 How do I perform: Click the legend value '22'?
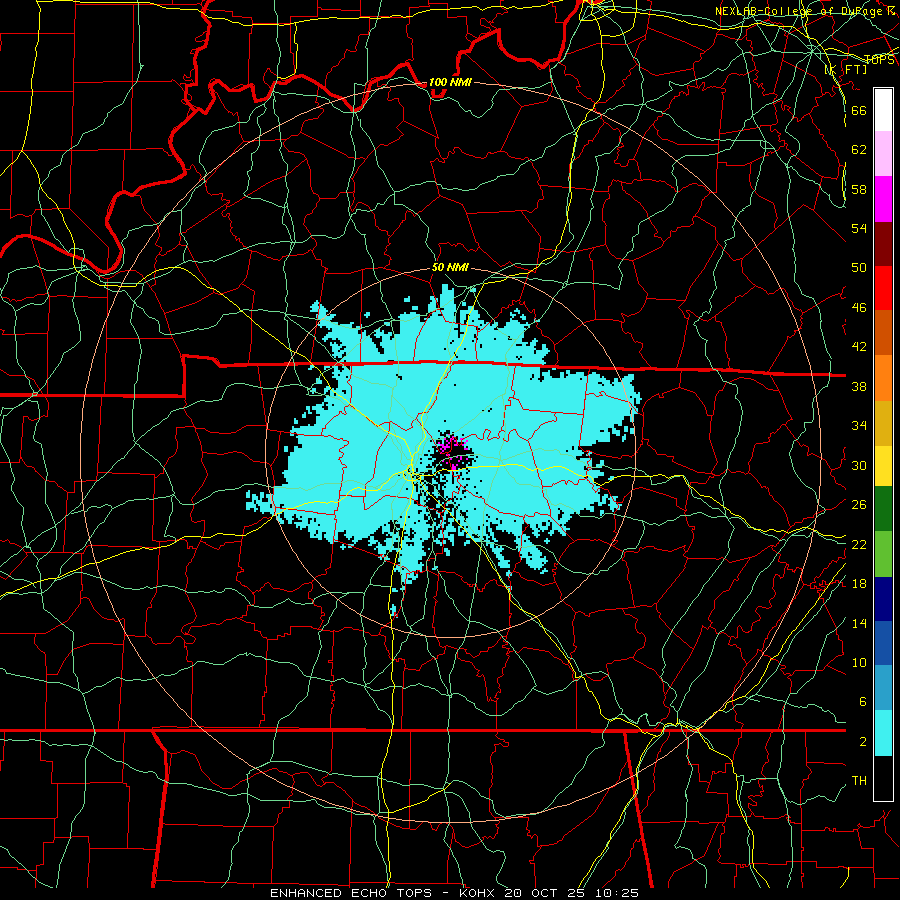pyautogui.click(x=859, y=544)
